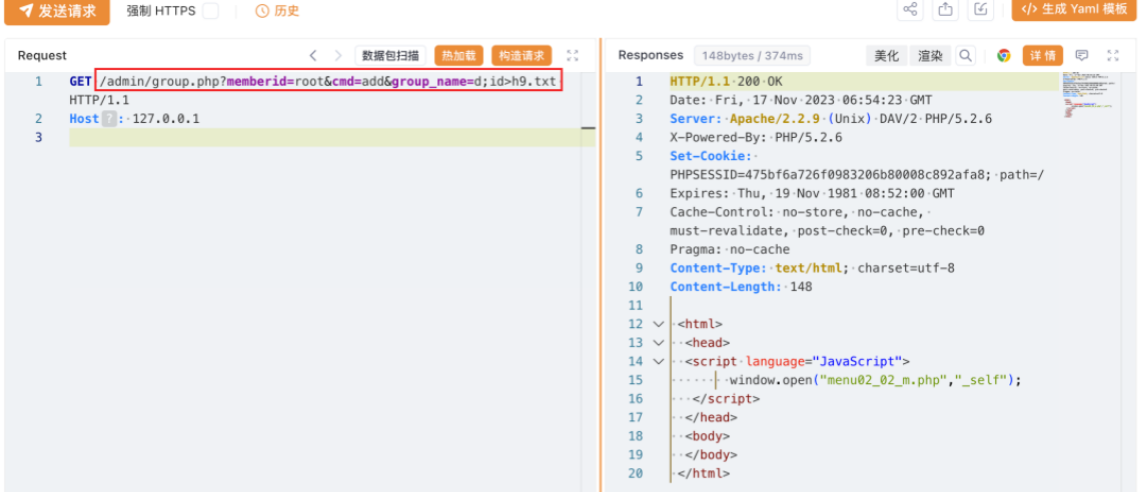Click the 发送请求 send request button

coord(57,11)
